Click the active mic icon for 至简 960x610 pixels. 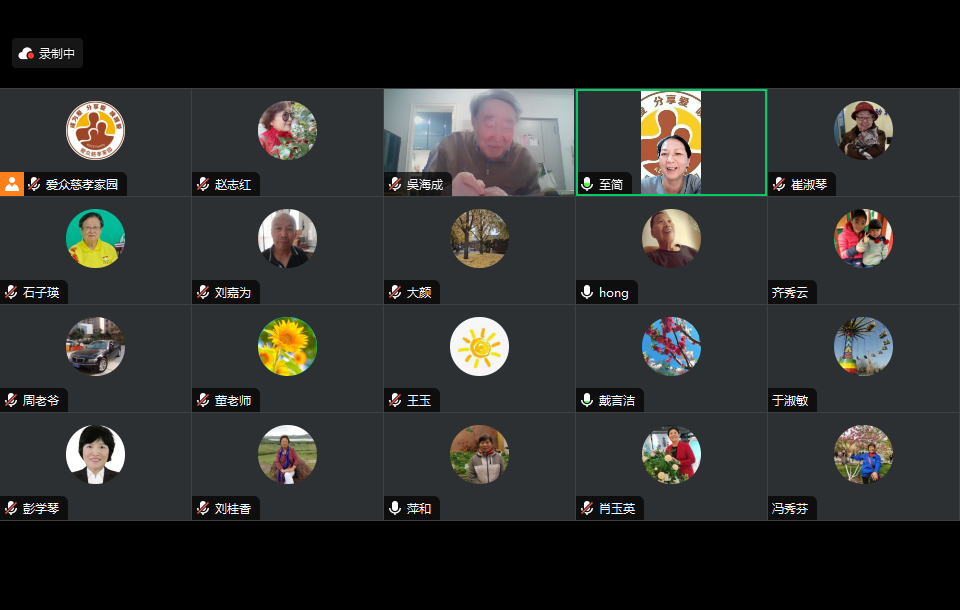[587, 184]
